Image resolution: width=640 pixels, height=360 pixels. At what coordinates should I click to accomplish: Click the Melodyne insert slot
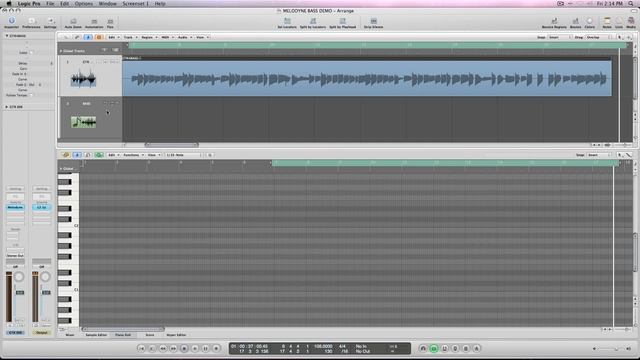pyautogui.click(x=15, y=207)
